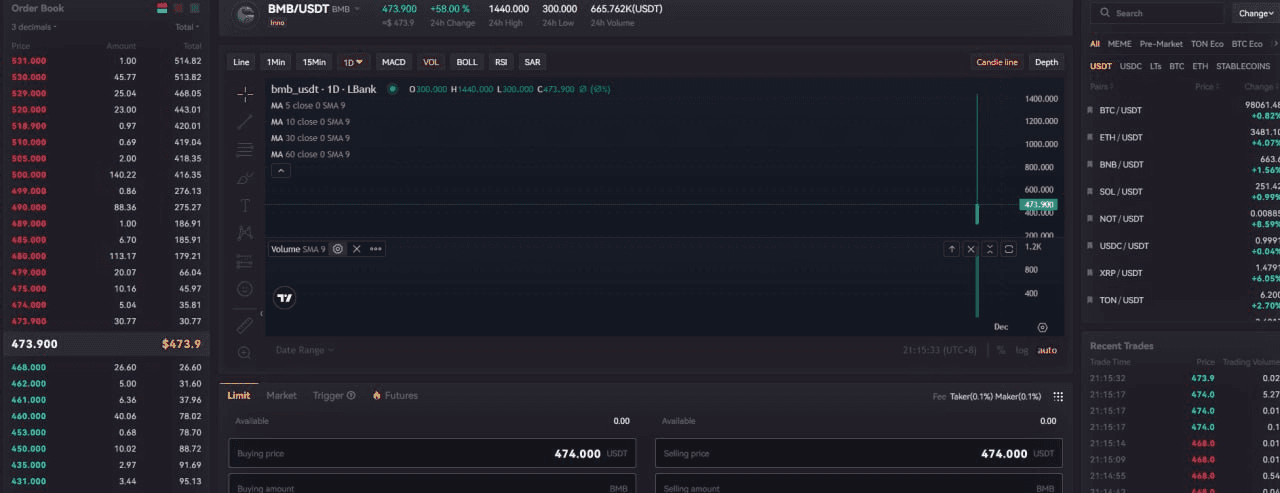Image resolution: width=1280 pixels, height=493 pixels.
Task: Switch to the Trigger order tab
Action: click(334, 396)
